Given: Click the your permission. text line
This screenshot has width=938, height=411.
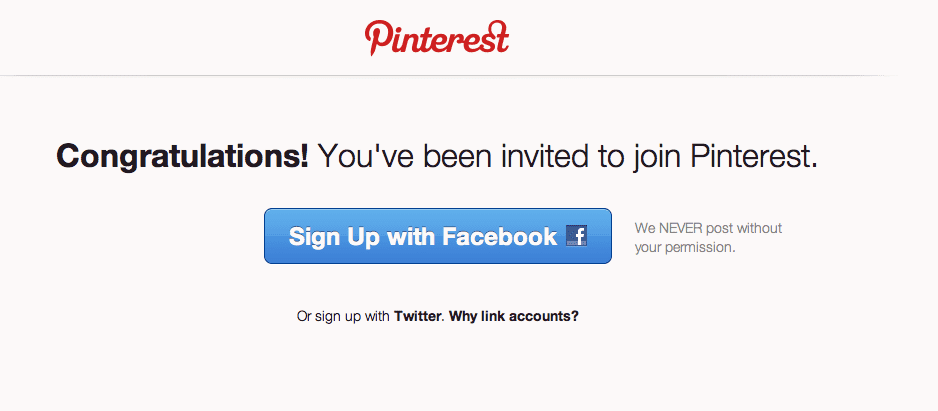Looking at the screenshot, I should (685, 247).
